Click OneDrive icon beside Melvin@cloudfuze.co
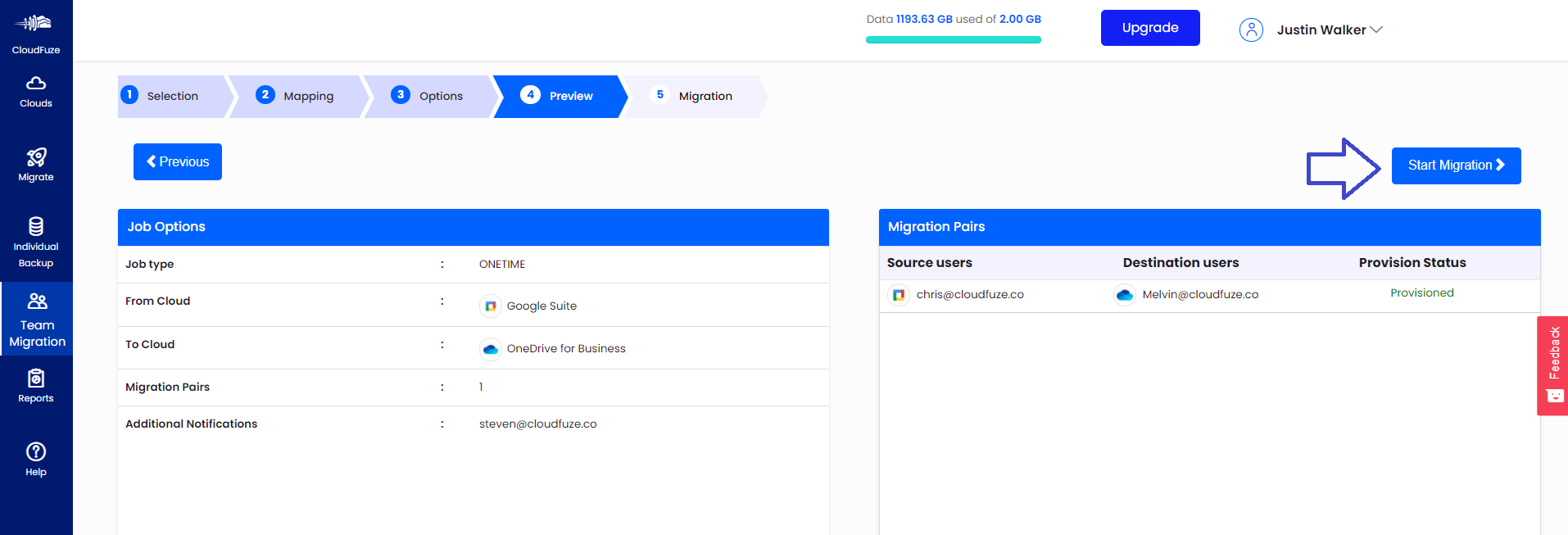The width and height of the screenshot is (1568, 535). [1125, 294]
